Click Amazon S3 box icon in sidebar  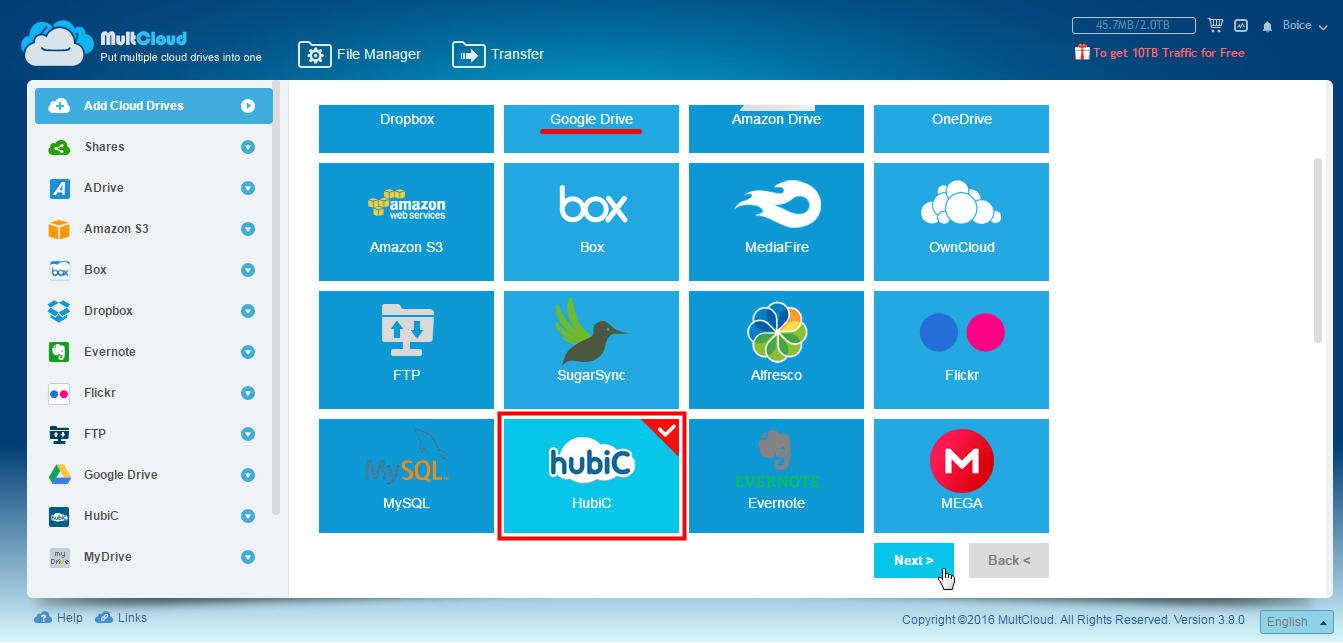59,229
